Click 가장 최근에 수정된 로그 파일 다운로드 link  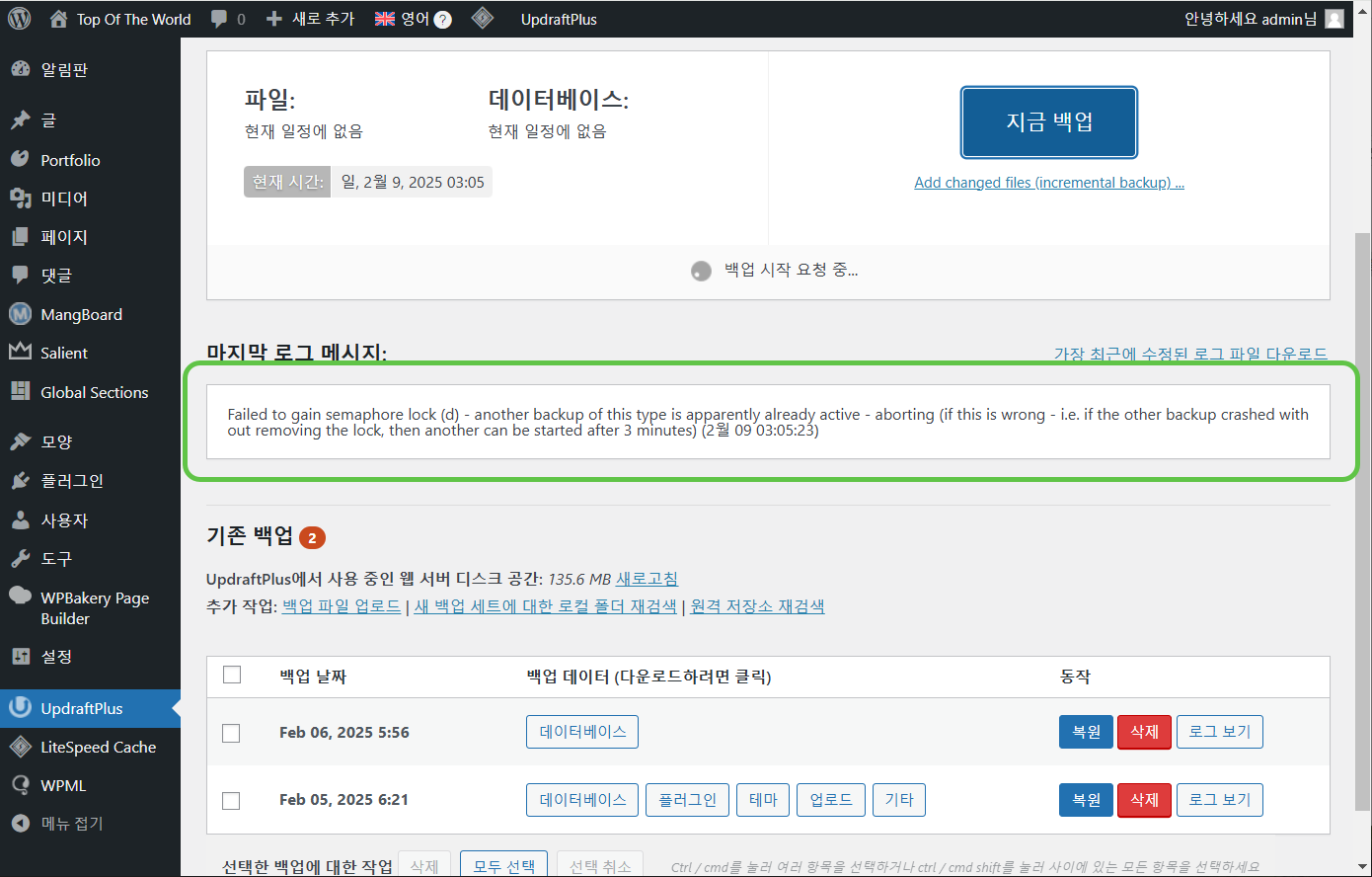pos(1190,354)
